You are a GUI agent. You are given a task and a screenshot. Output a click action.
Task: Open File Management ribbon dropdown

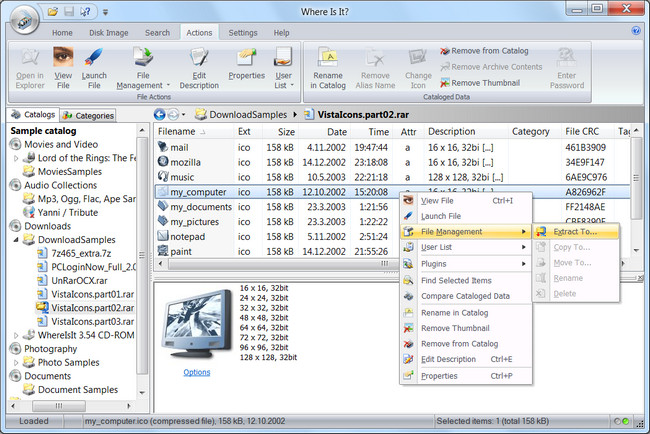point(143,68)
